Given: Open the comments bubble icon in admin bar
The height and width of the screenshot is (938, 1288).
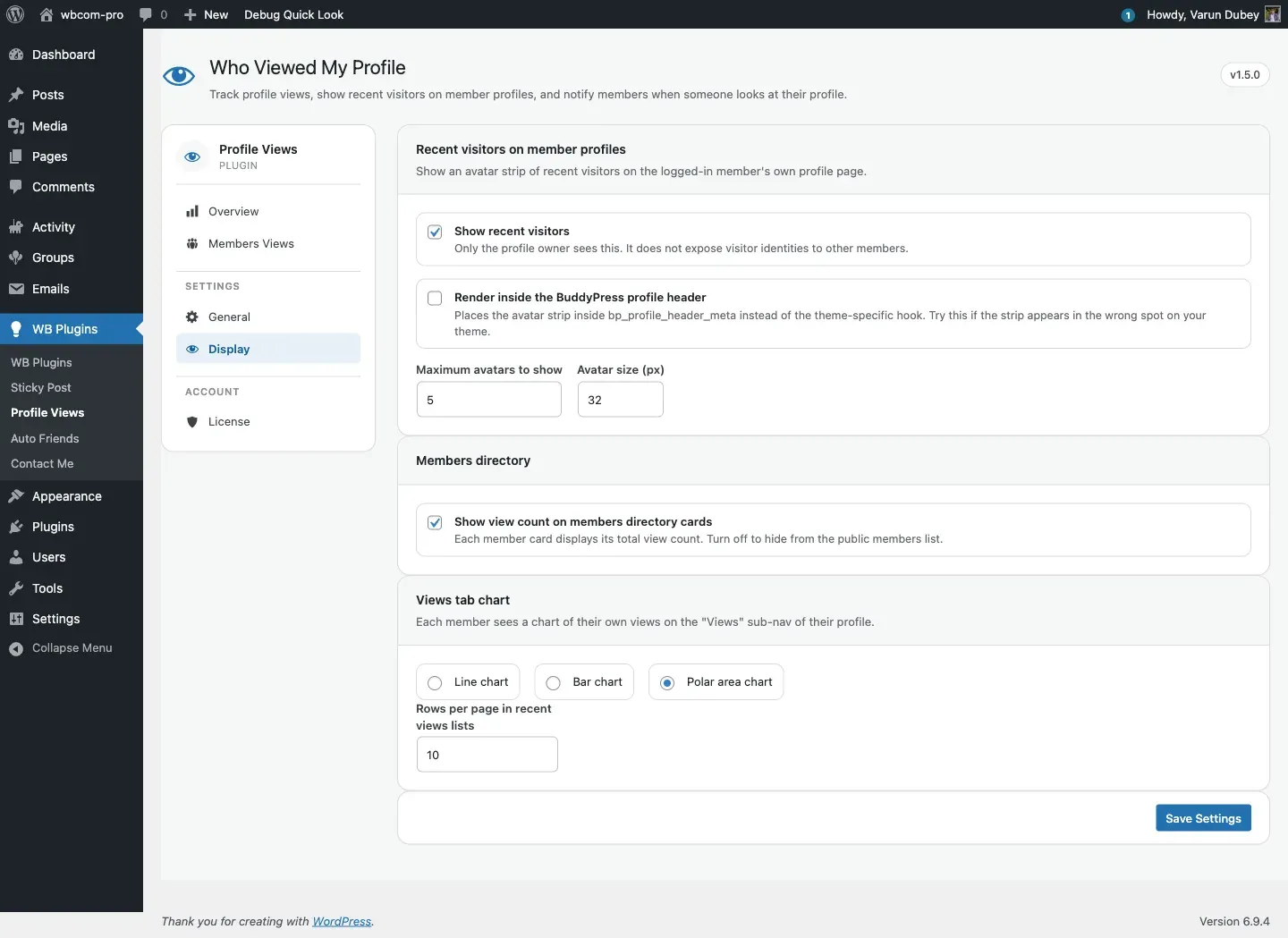Looking at the screenshot, I should coord(146,14).
